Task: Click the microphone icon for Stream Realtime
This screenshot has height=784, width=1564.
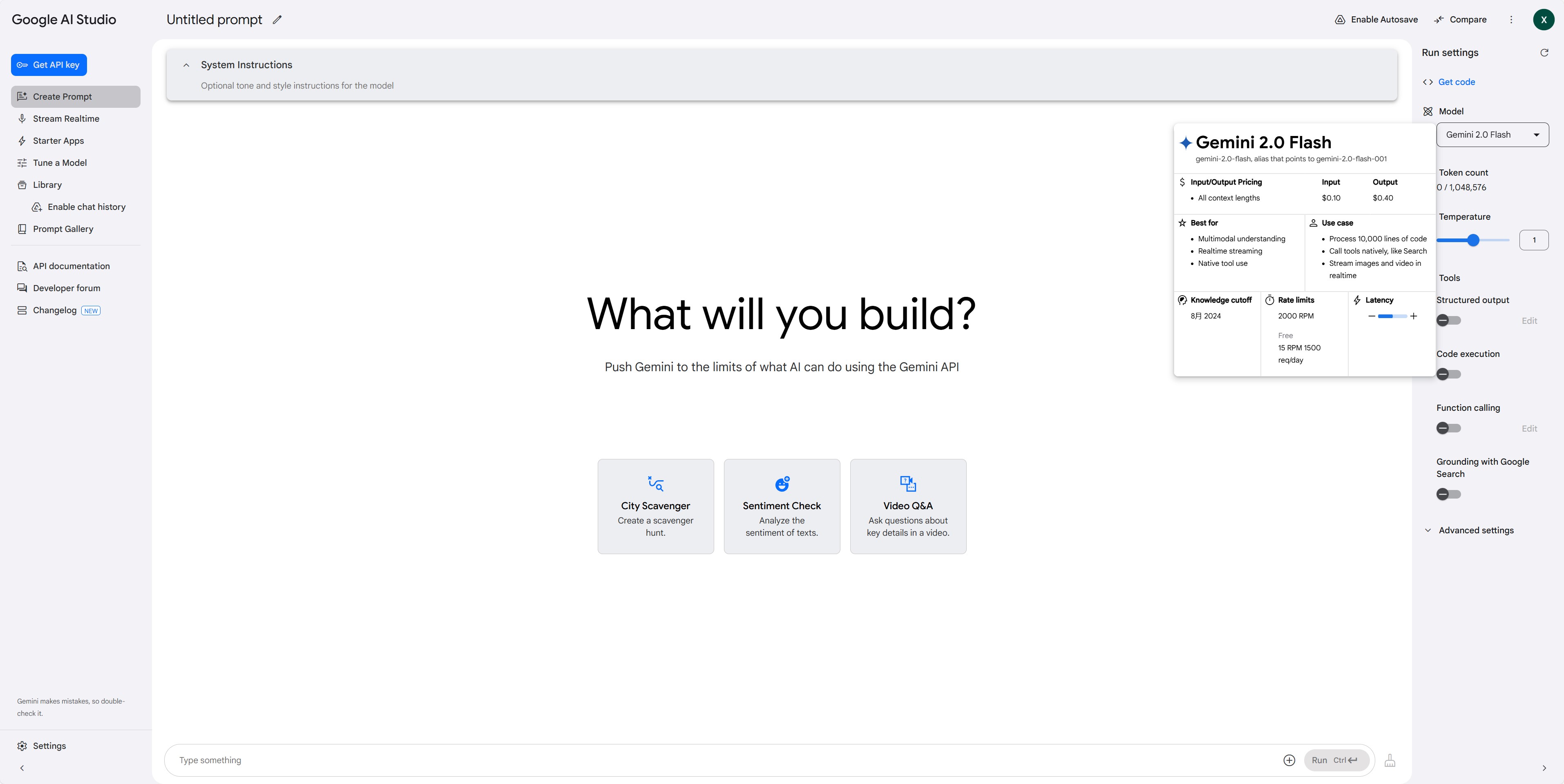Action: (x=22, y=118)
